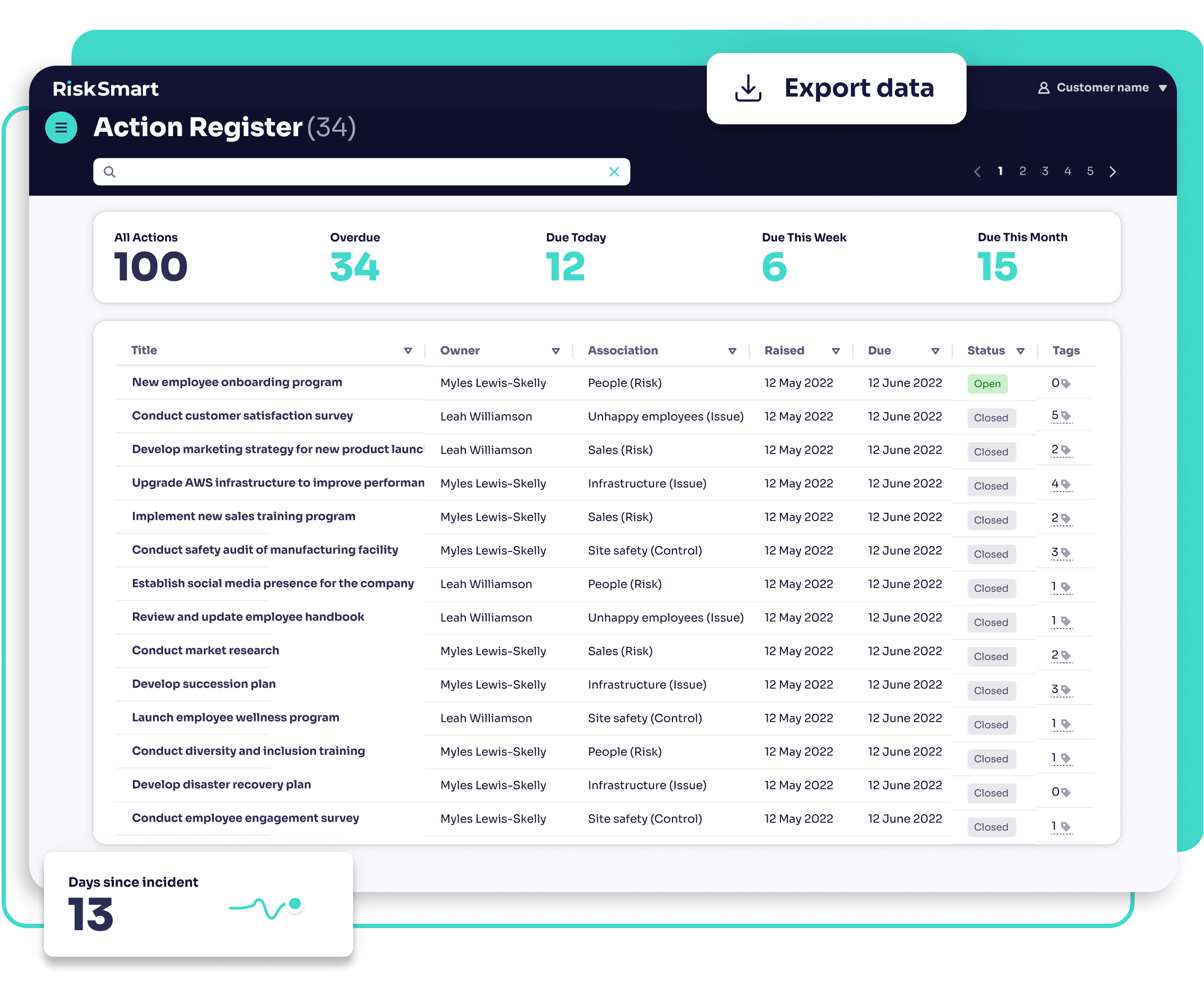The image size is (1204, 989).
Task: Filter by the Overdue 34 summary
Action: click(354, 266)
